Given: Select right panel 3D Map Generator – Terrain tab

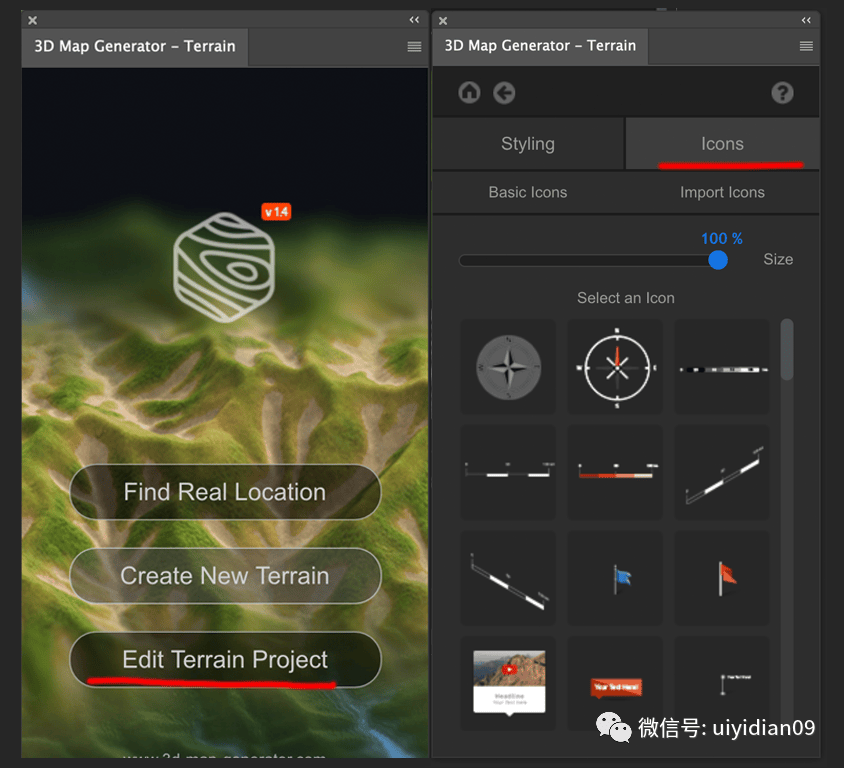Looking at the screenshot, I should 540,46.
